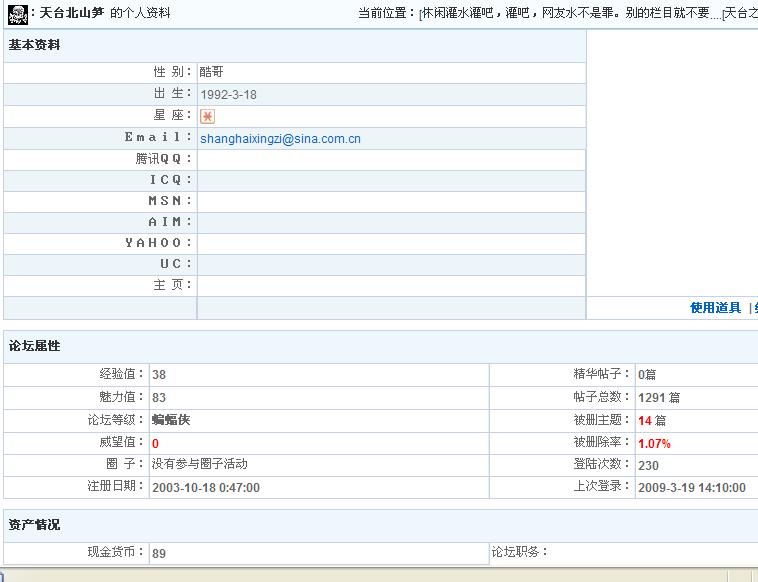Click the 出生 label
Viewport: 758px width, 582px height.
(x=173, y=93)
